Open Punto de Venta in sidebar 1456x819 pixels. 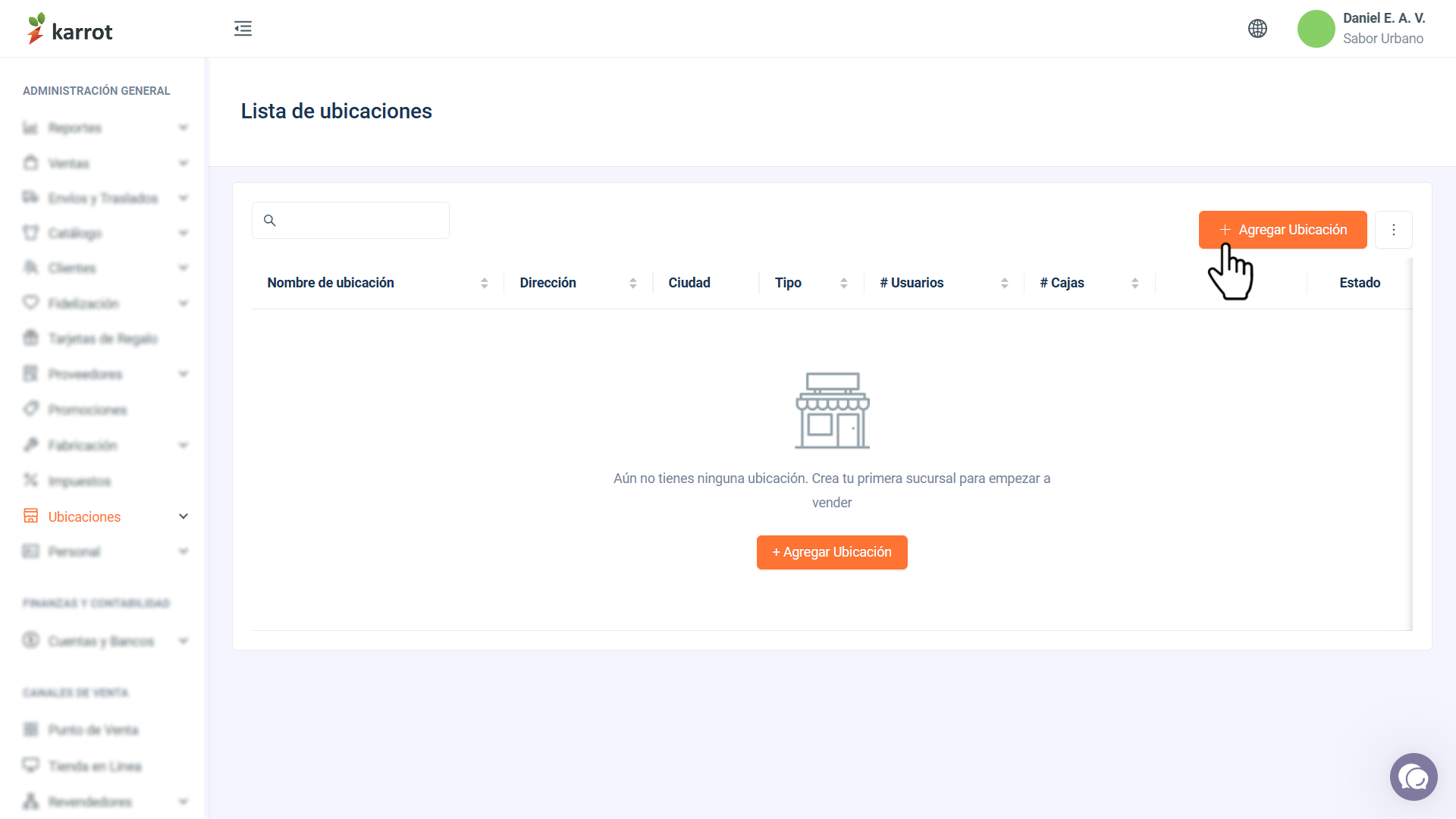[x=93, y=730]
